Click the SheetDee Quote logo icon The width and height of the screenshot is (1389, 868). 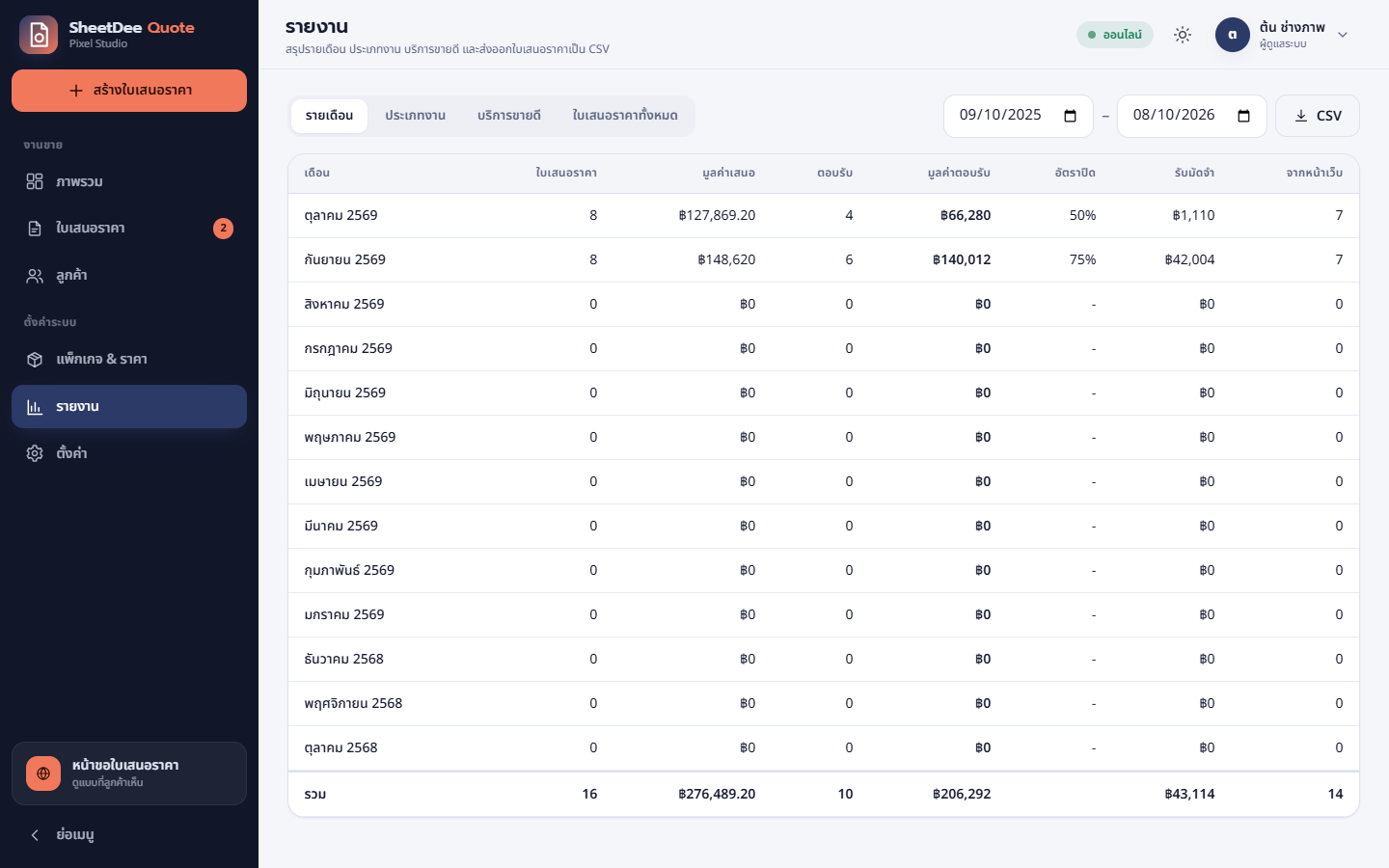39,35
